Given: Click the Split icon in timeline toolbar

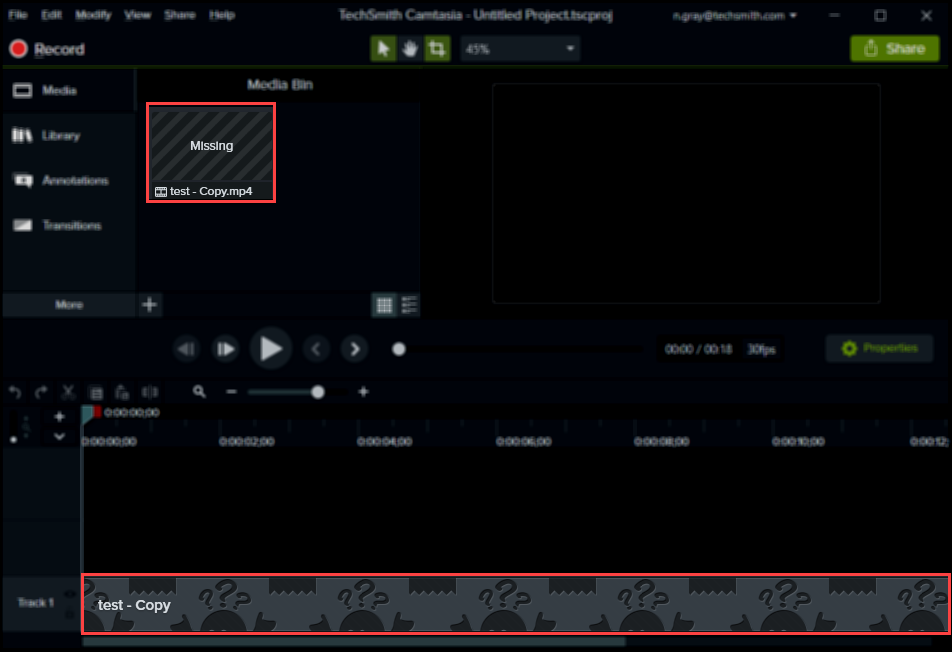Looking at the screenshot, I should [x=150, y=393].
